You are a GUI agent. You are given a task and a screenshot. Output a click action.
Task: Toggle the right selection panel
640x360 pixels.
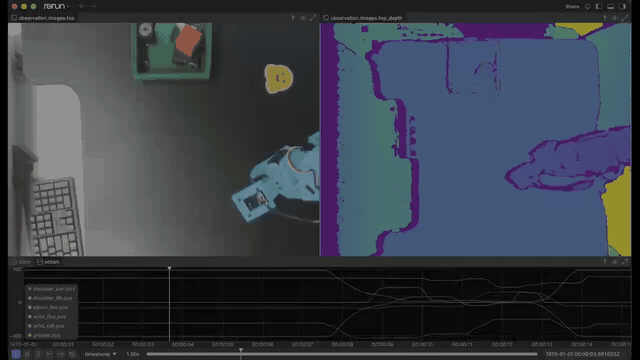[622, 7]
